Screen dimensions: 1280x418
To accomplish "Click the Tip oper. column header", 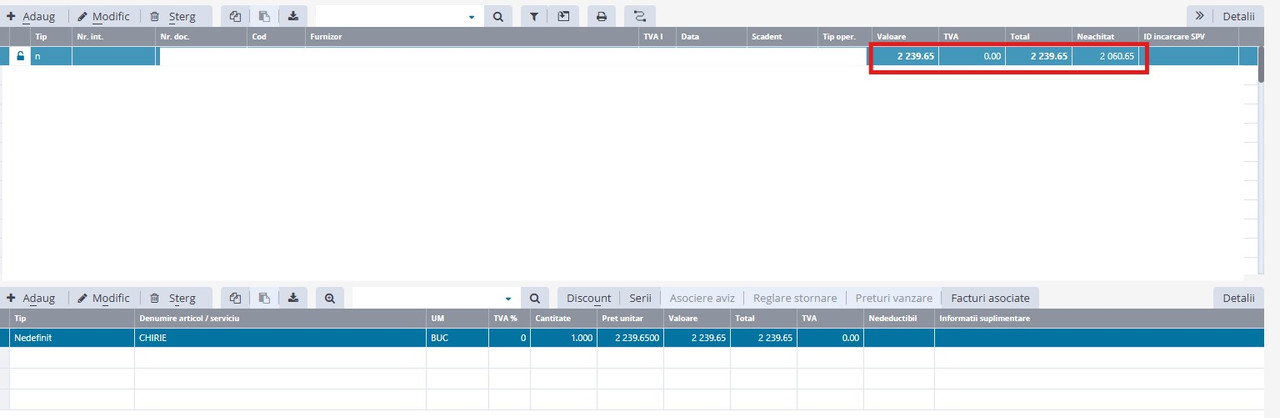I will click(844, 36).
